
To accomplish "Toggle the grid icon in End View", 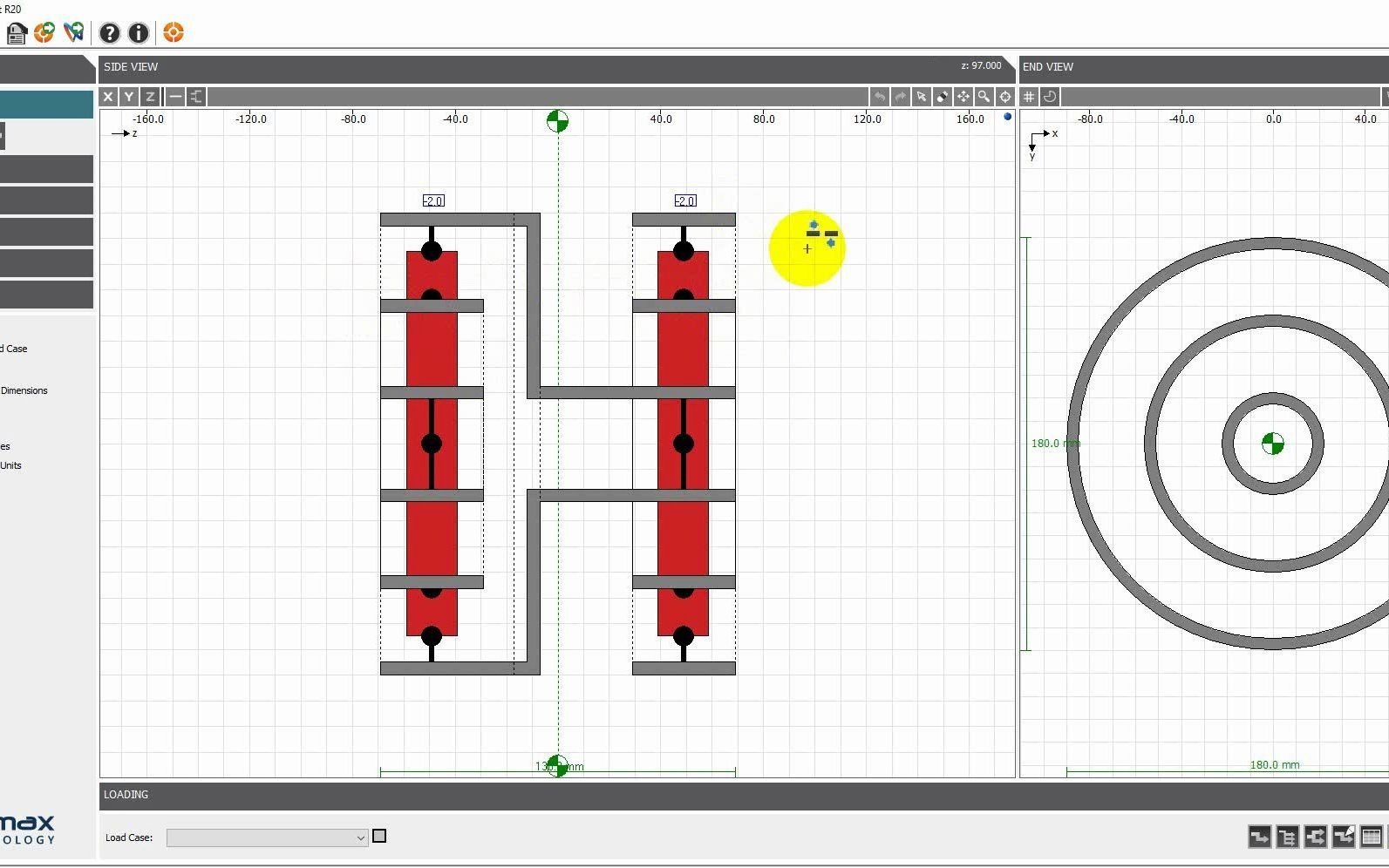I will coord(1029,97).
